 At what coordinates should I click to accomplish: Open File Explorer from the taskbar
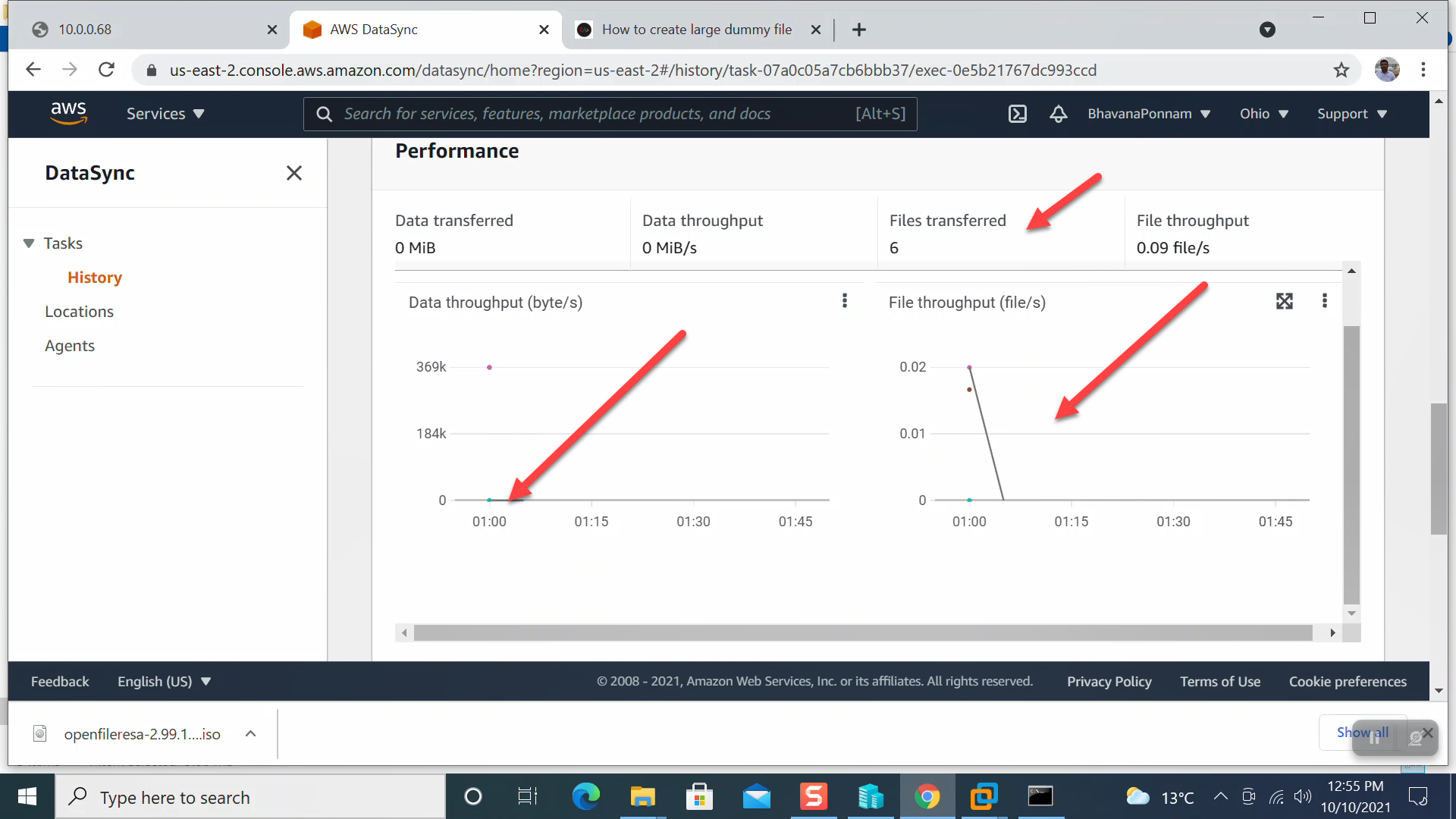pyautogui.click(x=642, y=796)
